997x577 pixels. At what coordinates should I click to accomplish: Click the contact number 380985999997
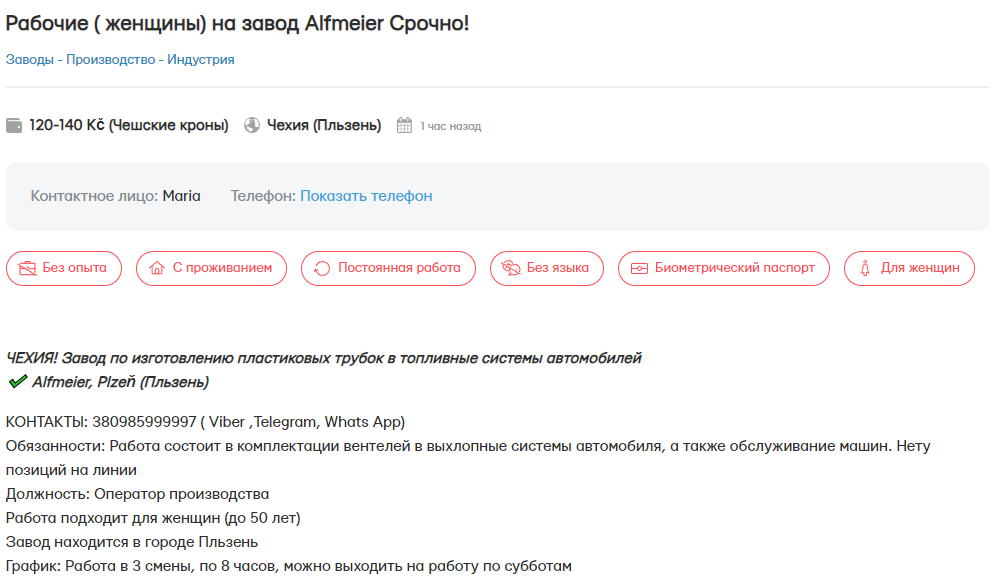[x=144, y=422]
